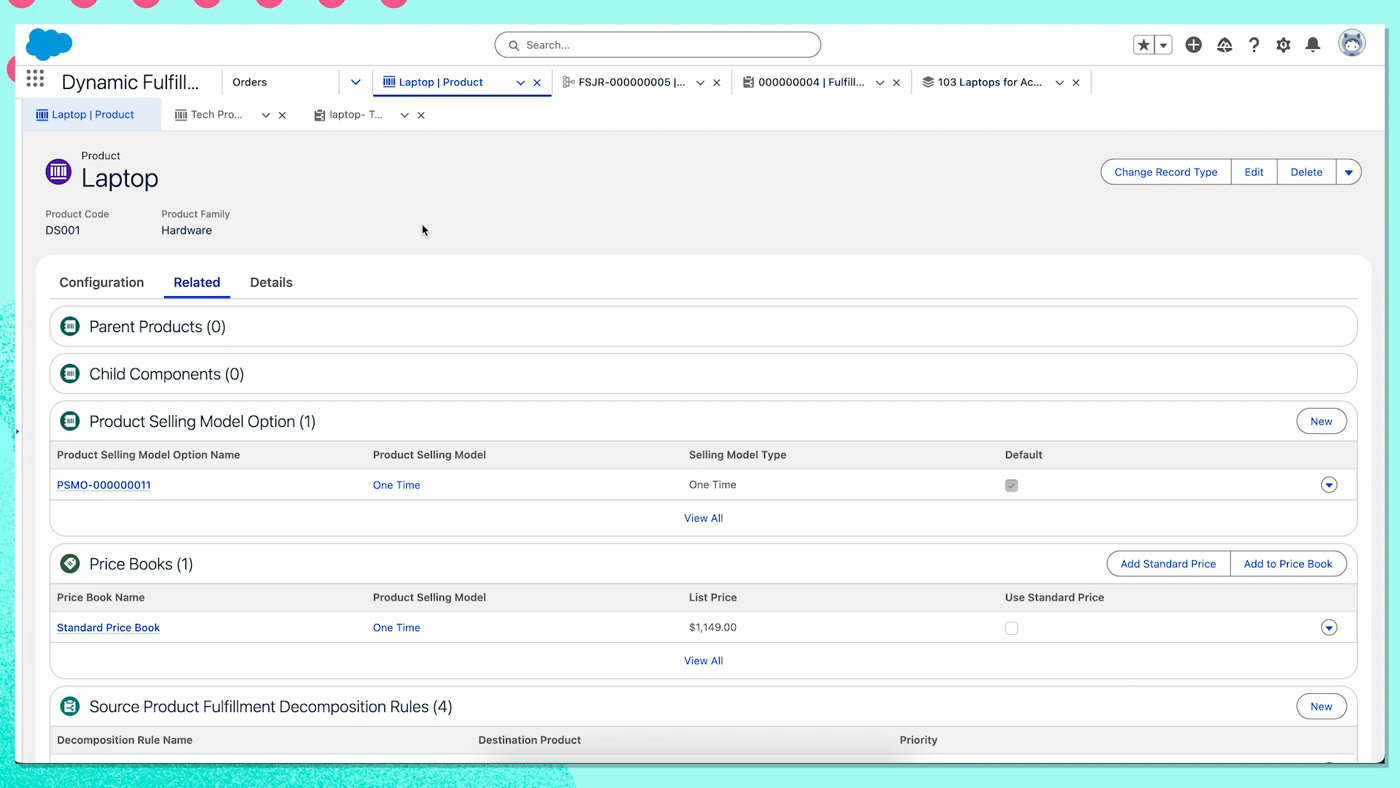Click View All under Product Selling Model Option
Viewport: 1400px width, 788px height.
click(x=703, y=518)
